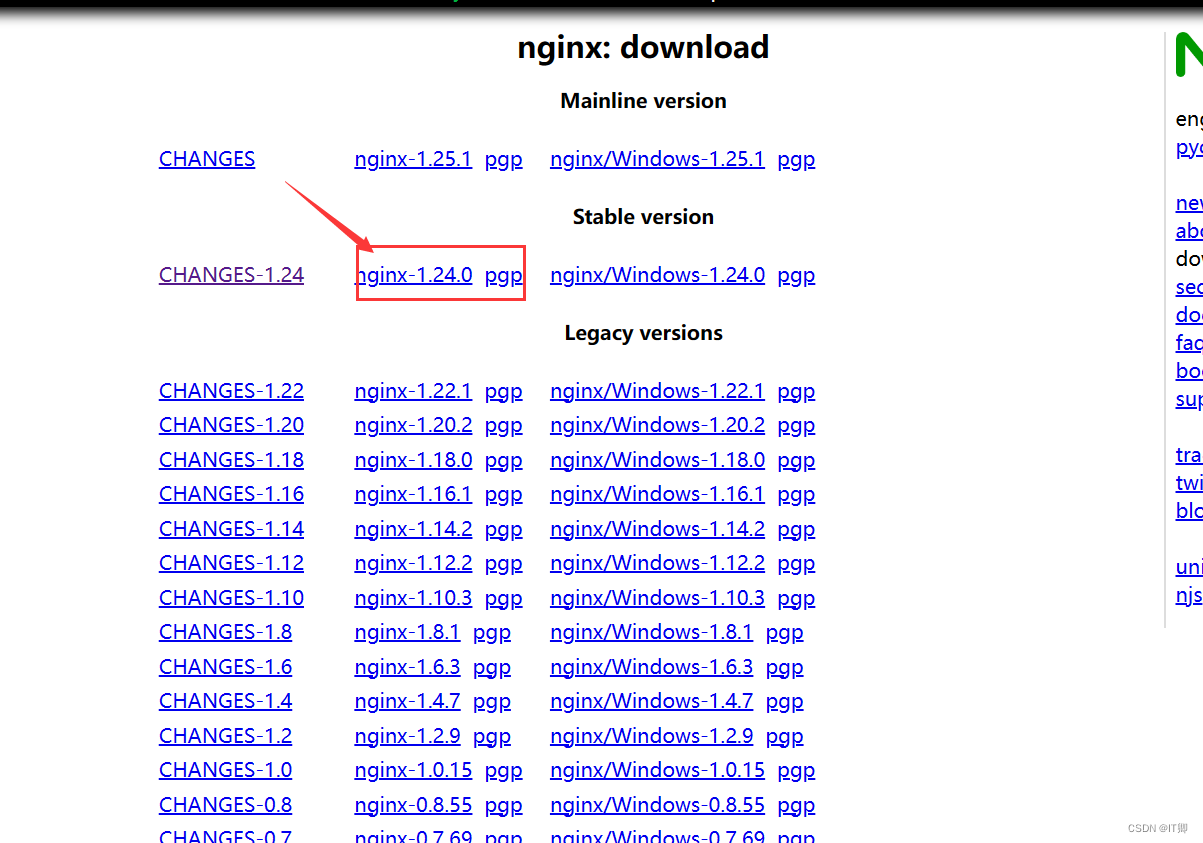Download nginx/Windows-1.12.2
Screen dimensions: 1203x843
[x=657, y=563]
